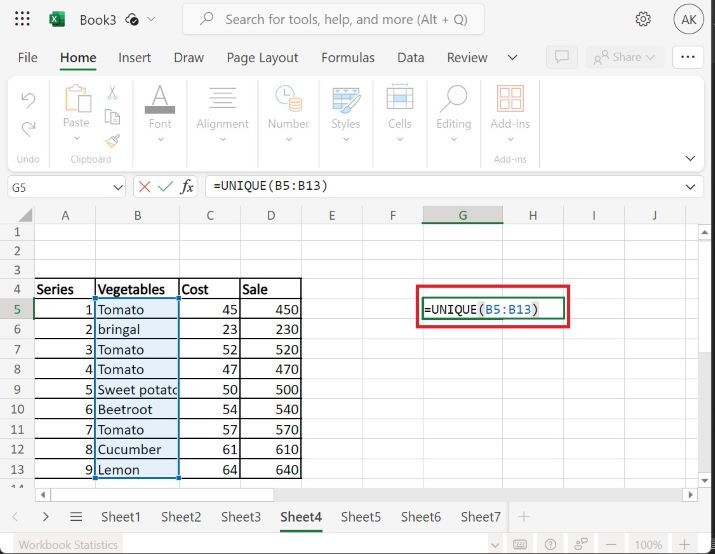Zoom in with the plus button
The image size is (715, 554).
click(x=684, y=544)
